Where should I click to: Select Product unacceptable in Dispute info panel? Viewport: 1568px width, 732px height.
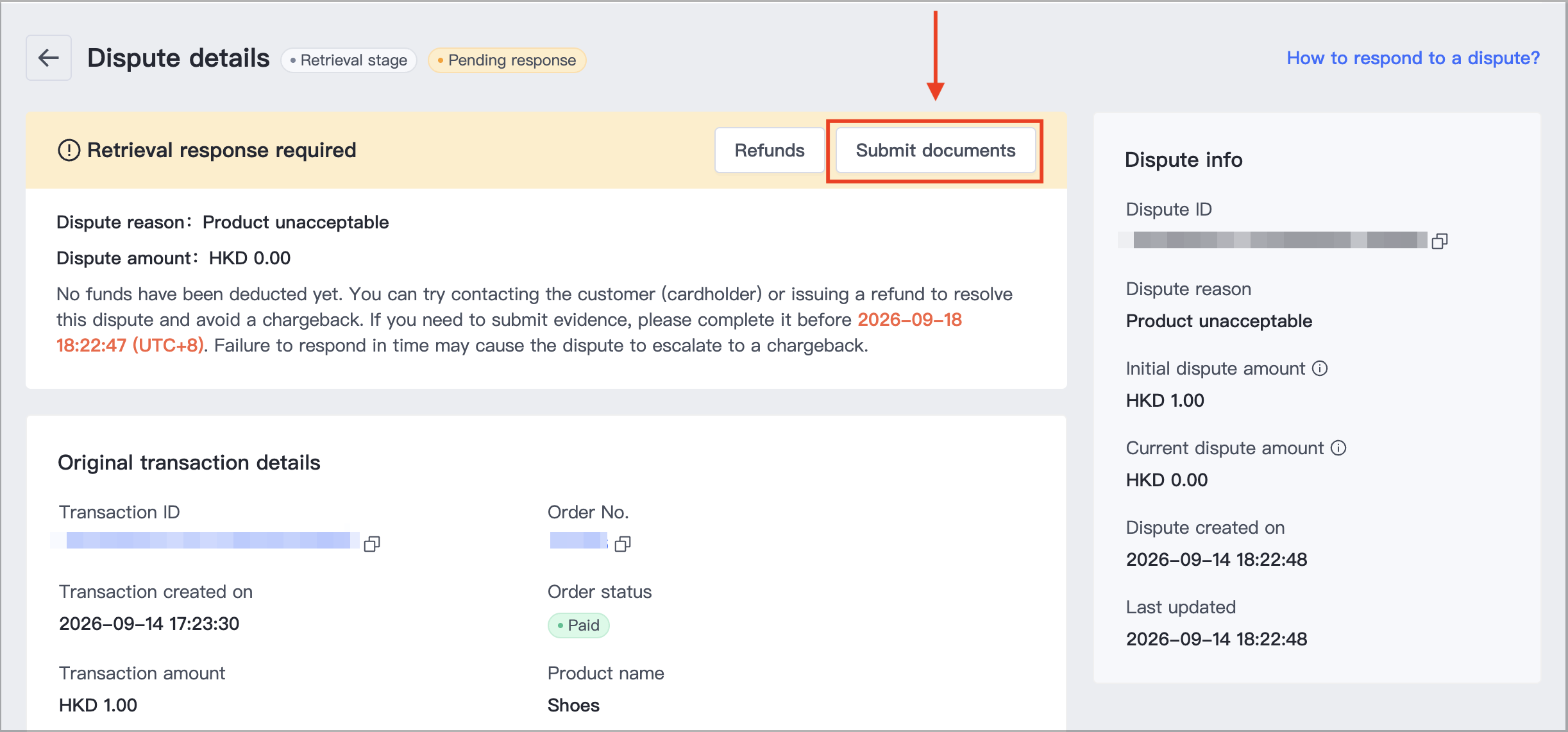point(1219,321)
